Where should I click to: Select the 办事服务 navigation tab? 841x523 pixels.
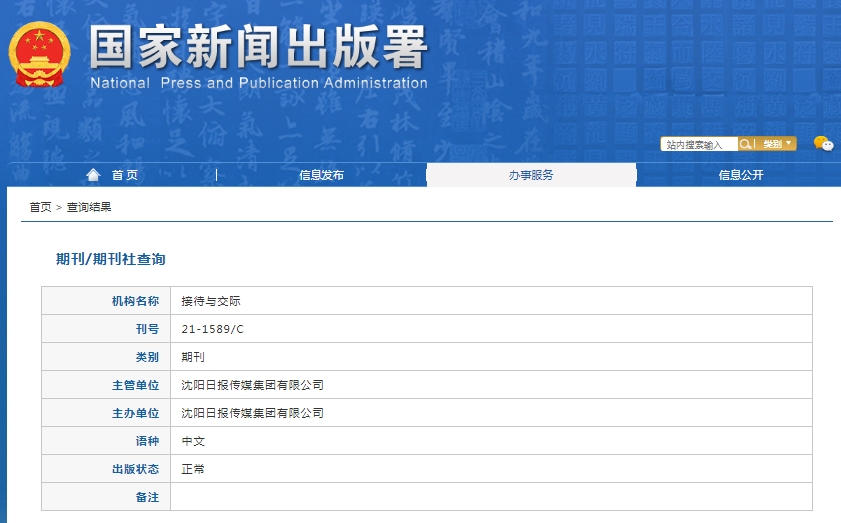531,175
